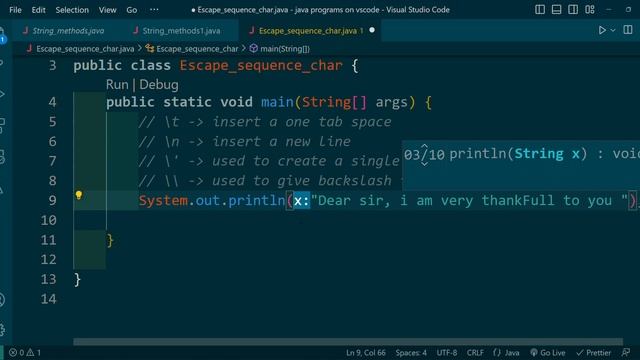640x360 pixels.
Task: Click the horizontal editor scrollbar
Action: point(348,342)
